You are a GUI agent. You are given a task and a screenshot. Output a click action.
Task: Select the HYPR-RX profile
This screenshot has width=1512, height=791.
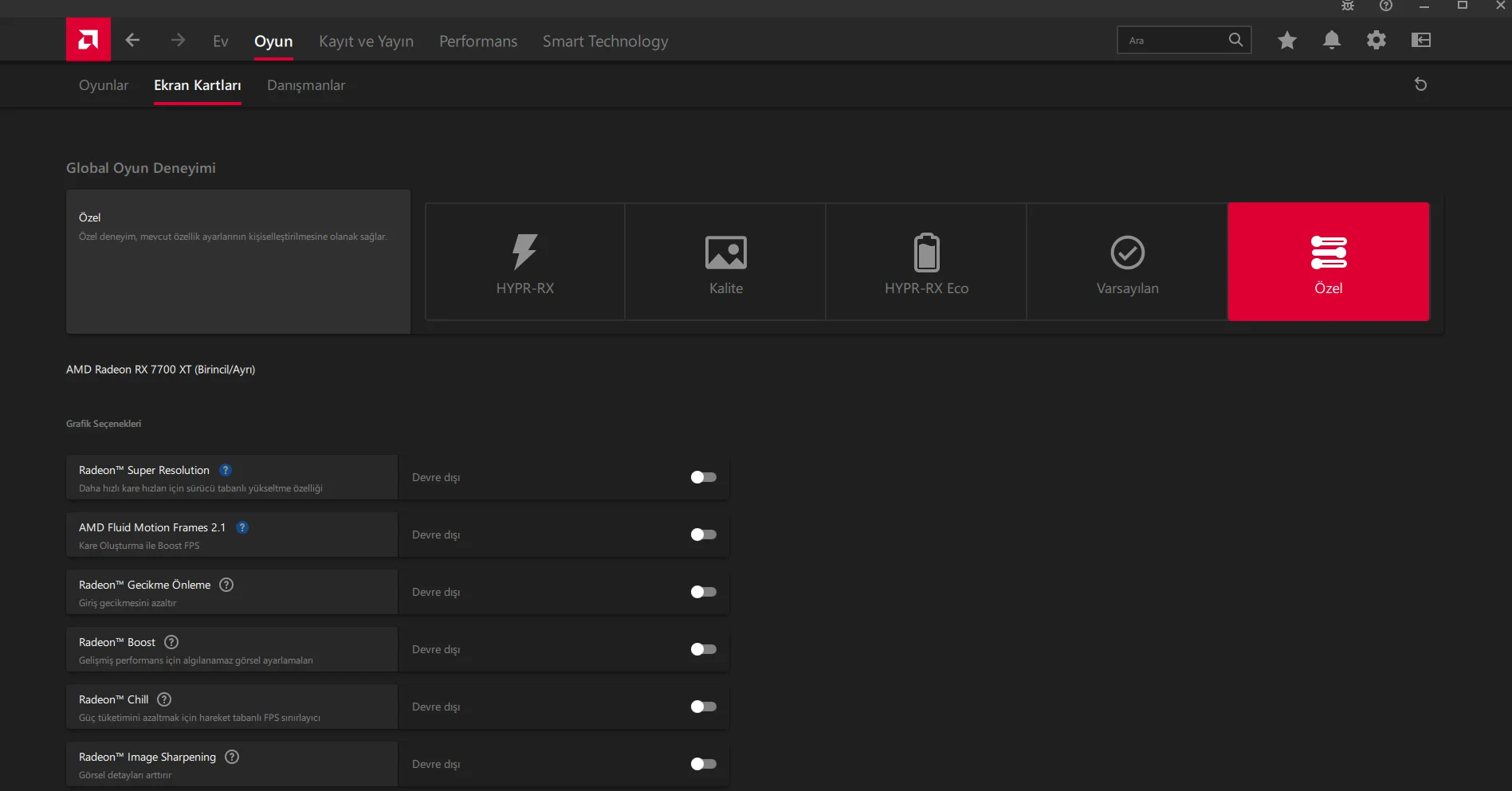coord(524,262)
